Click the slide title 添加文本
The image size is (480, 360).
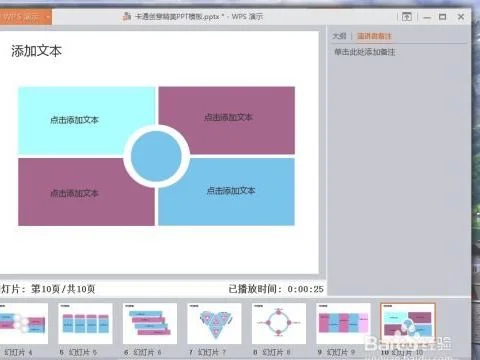point(36,51)
